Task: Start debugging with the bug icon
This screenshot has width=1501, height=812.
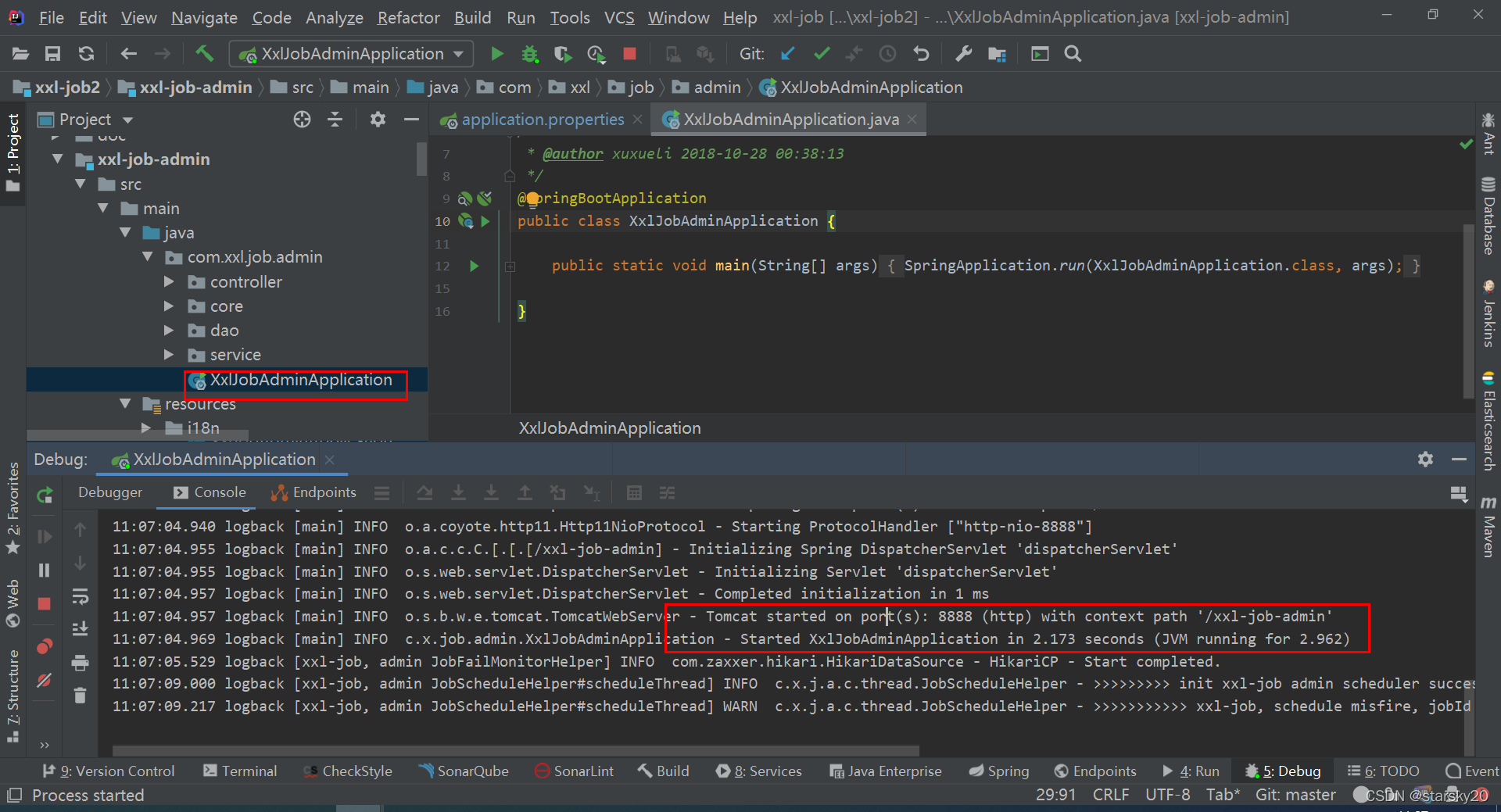Action: [530, 54]
